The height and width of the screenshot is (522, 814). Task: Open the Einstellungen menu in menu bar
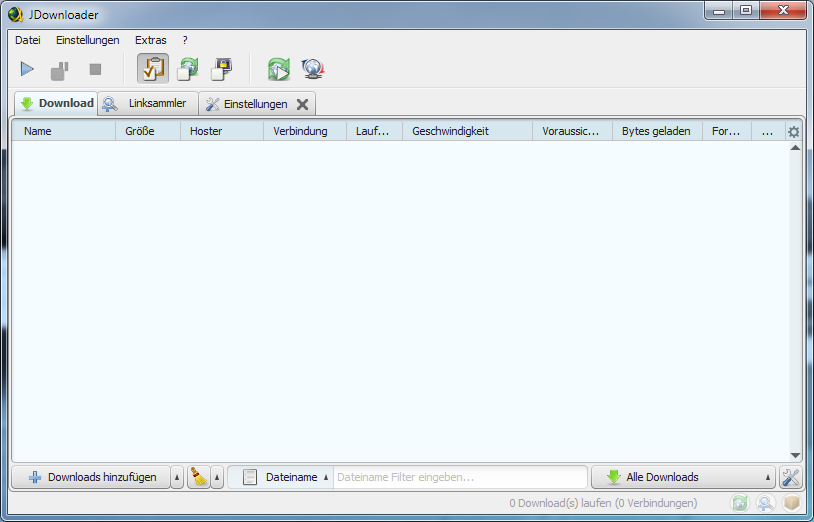(x=88, y=40)
